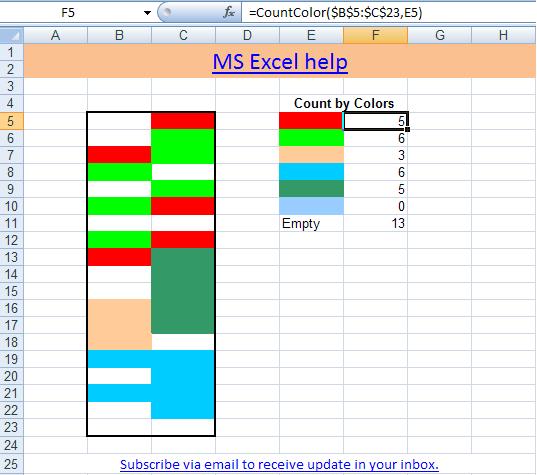Select row 19 header
This screenshot has width=537, height=475.
[12, 359]
